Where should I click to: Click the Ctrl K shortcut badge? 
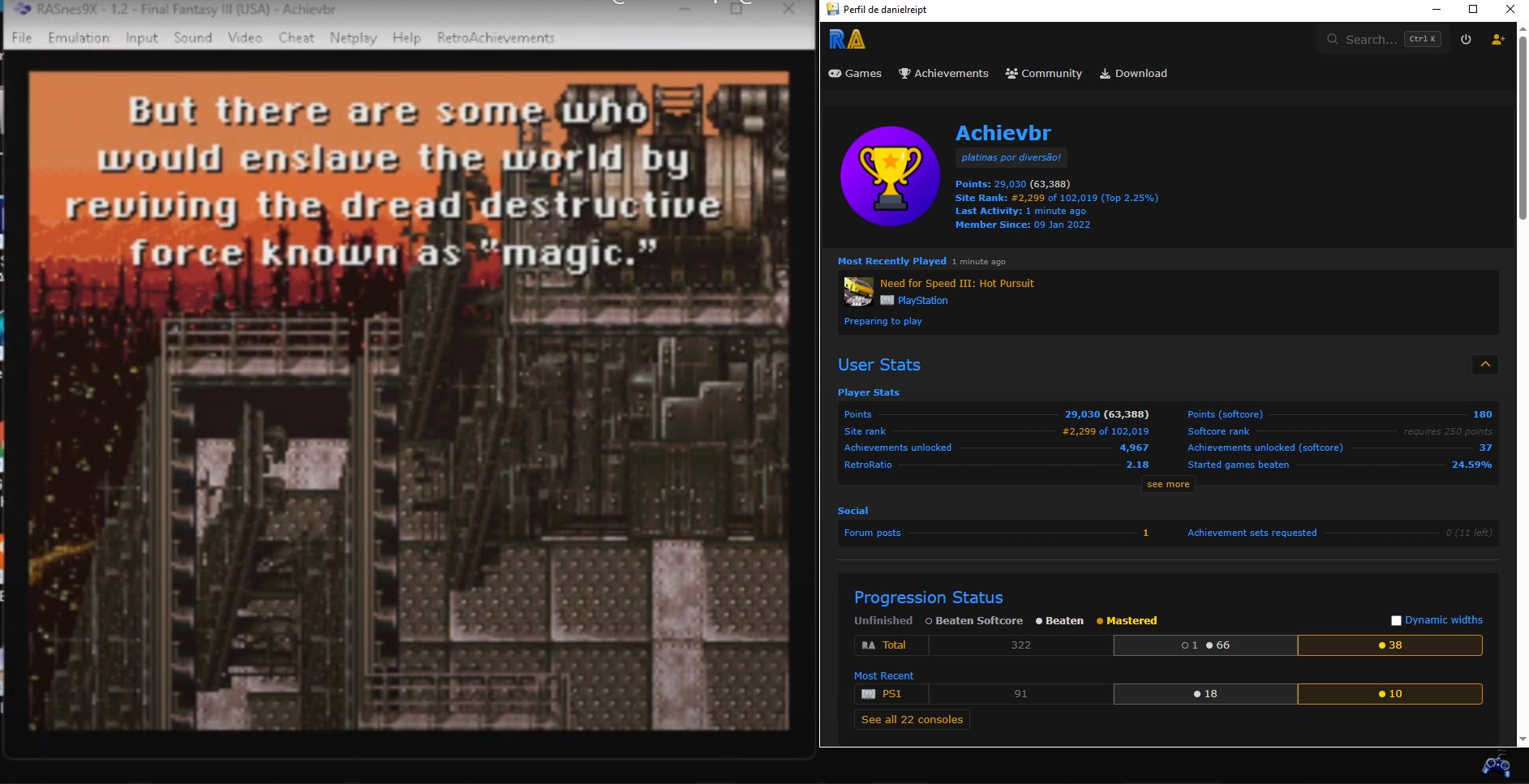pos(1423,39)
